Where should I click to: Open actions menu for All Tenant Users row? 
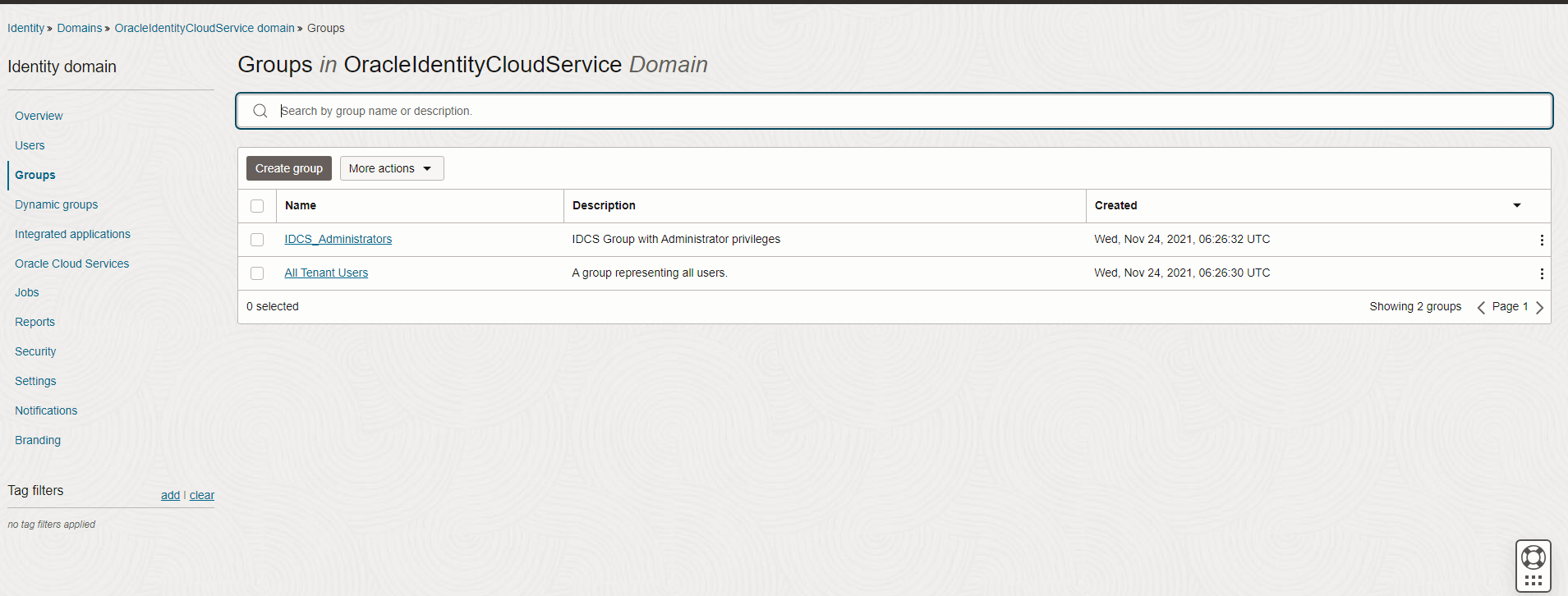point(1541,273)
